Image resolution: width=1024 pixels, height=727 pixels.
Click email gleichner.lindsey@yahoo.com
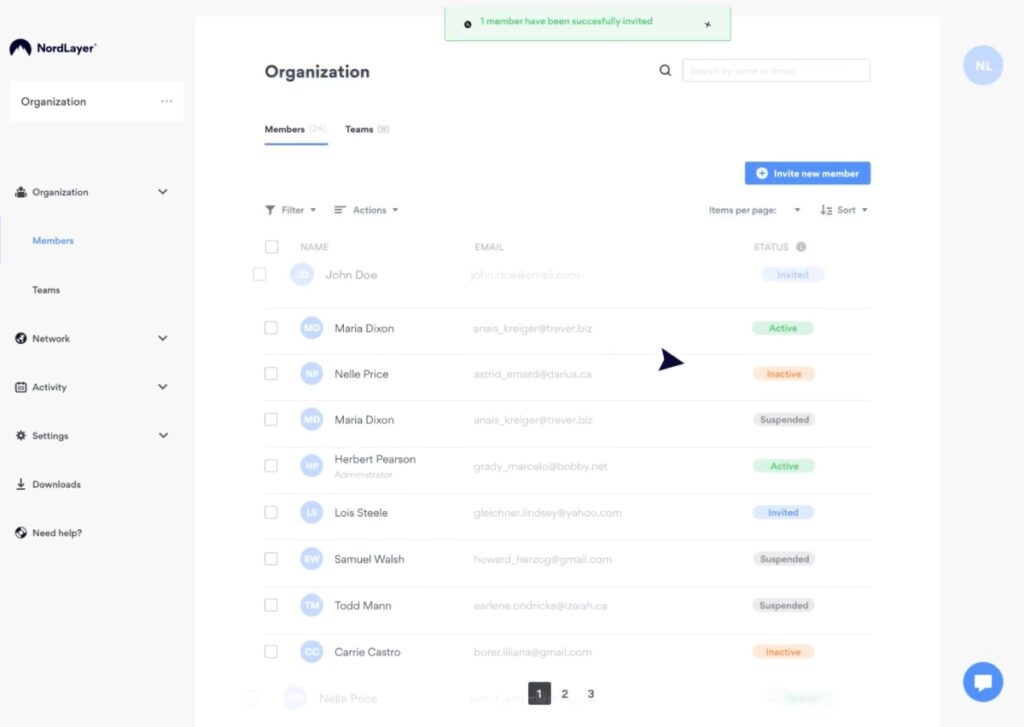547,513
